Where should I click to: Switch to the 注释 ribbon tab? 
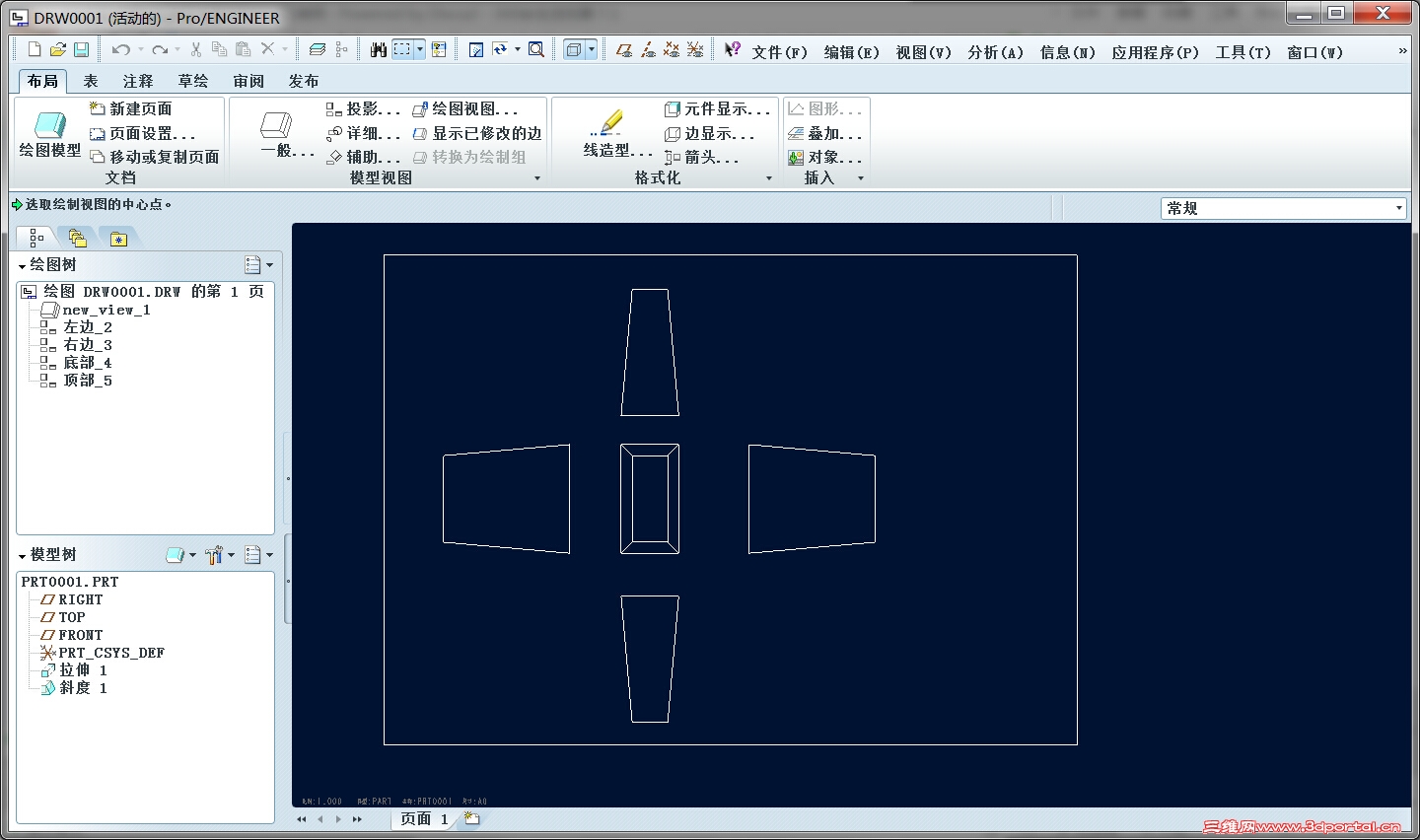[138, 80]
